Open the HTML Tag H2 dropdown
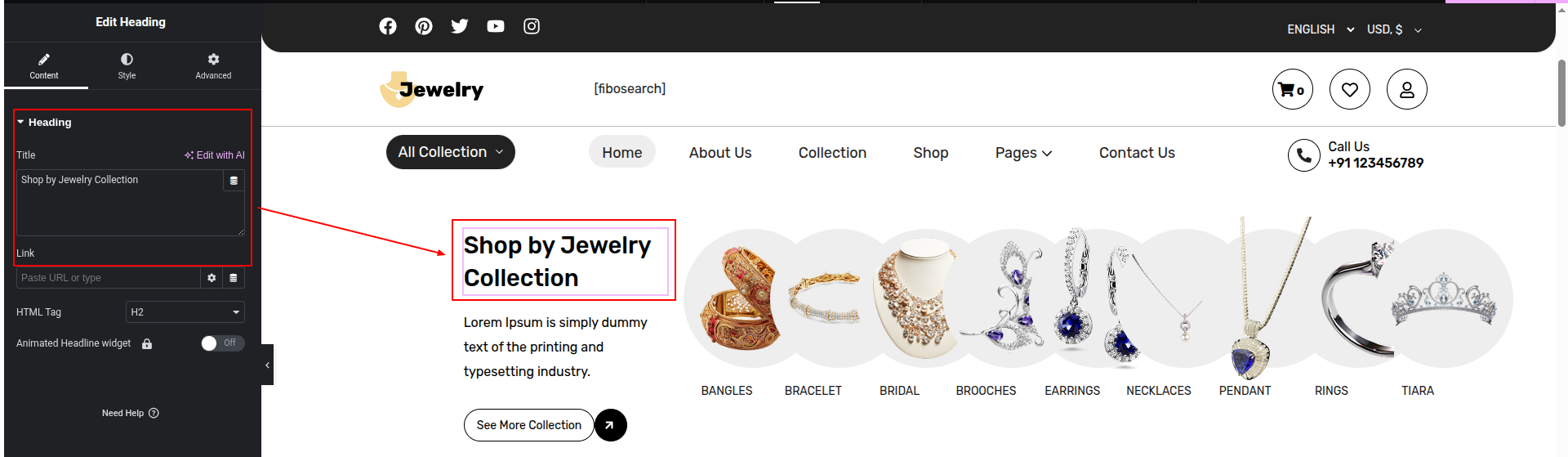Viewport: 1568px width, 457px height. click(x=185, y=312)
